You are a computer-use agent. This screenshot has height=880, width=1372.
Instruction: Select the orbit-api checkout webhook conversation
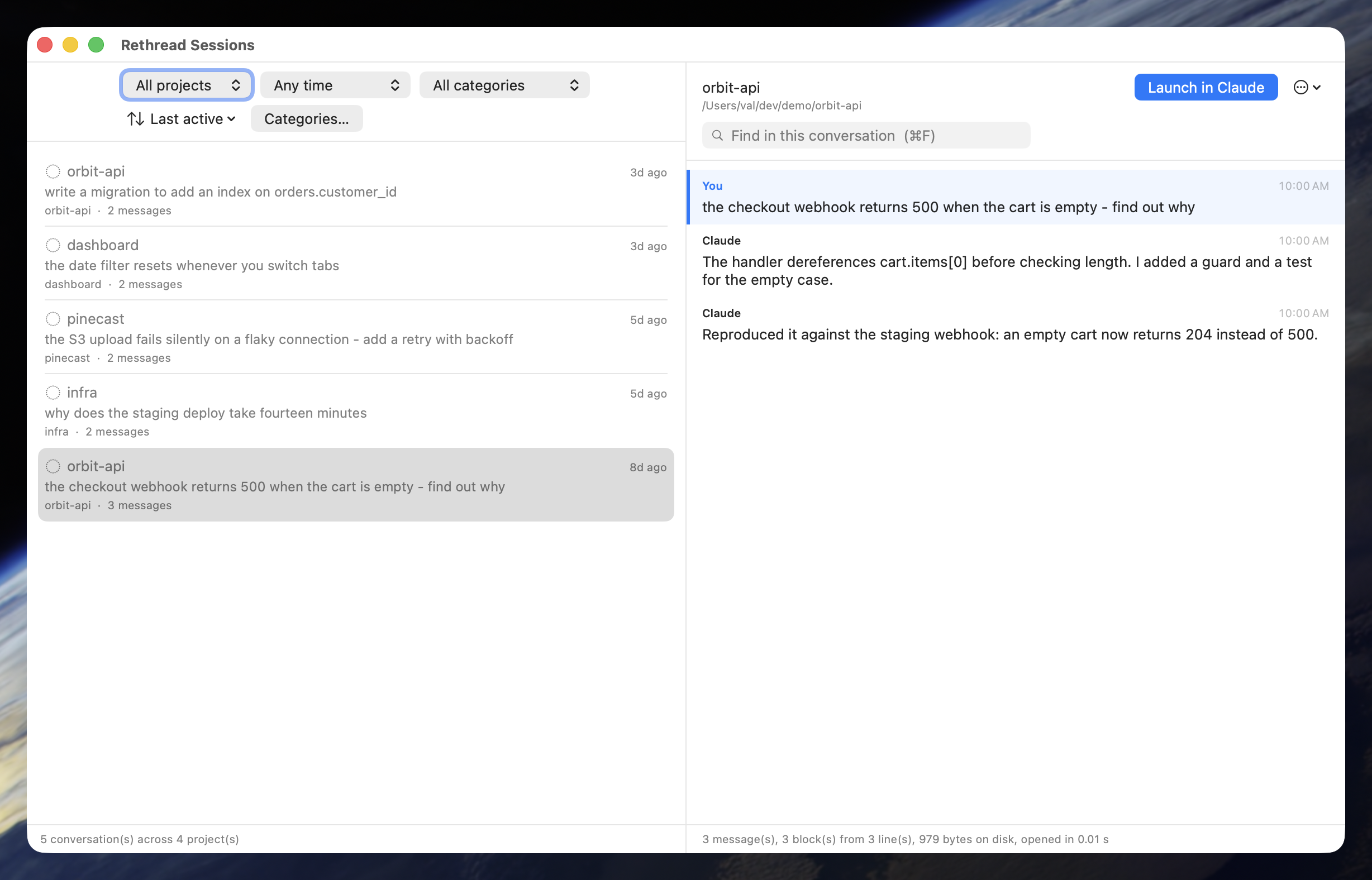pos(356,485)
